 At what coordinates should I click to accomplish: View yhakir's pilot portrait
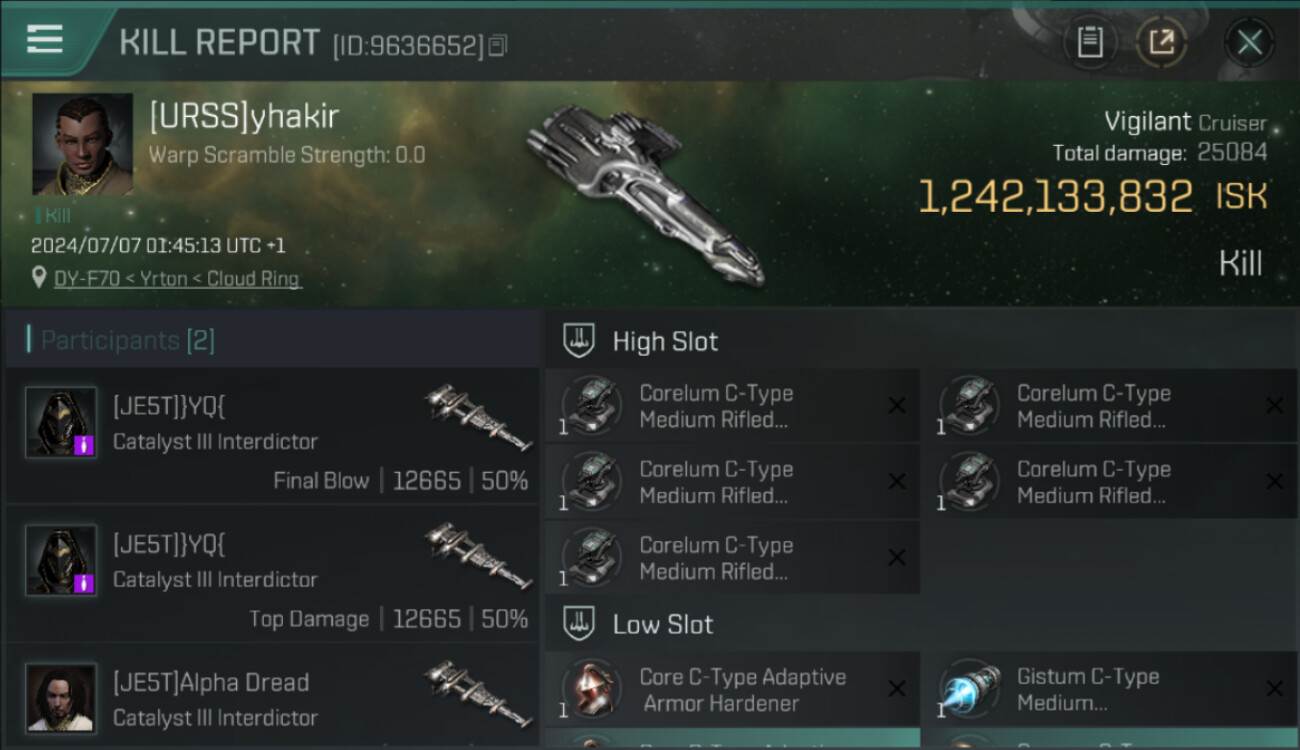coord(82,144)
